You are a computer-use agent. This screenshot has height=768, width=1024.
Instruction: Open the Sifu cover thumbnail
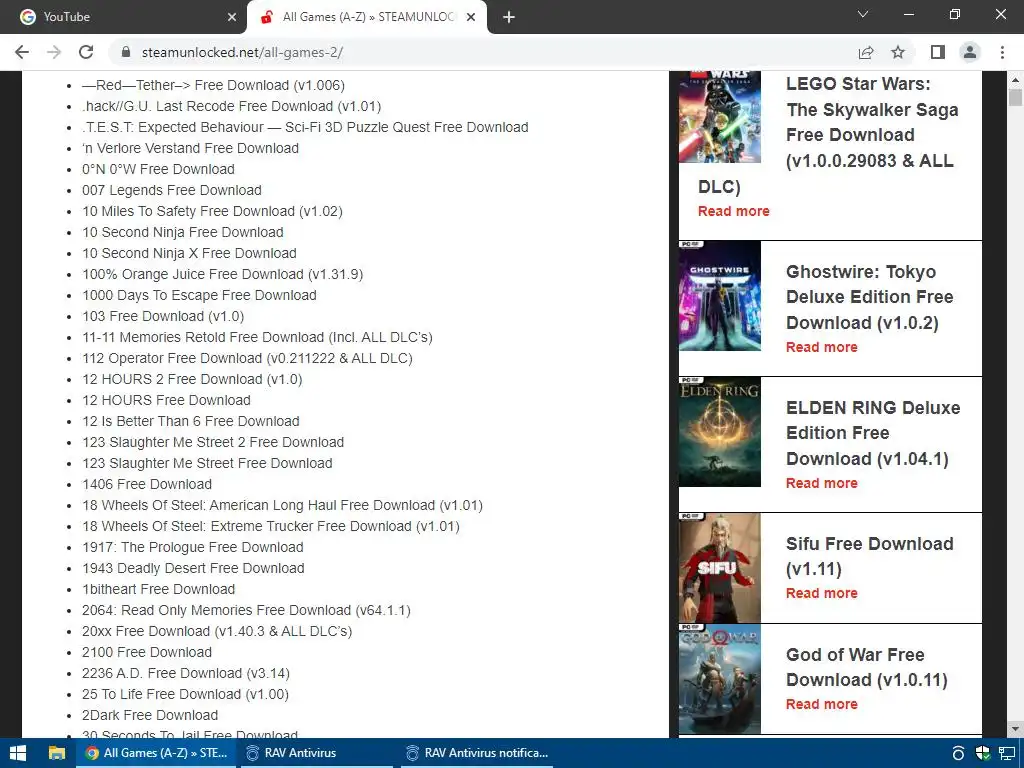point(720,568)
